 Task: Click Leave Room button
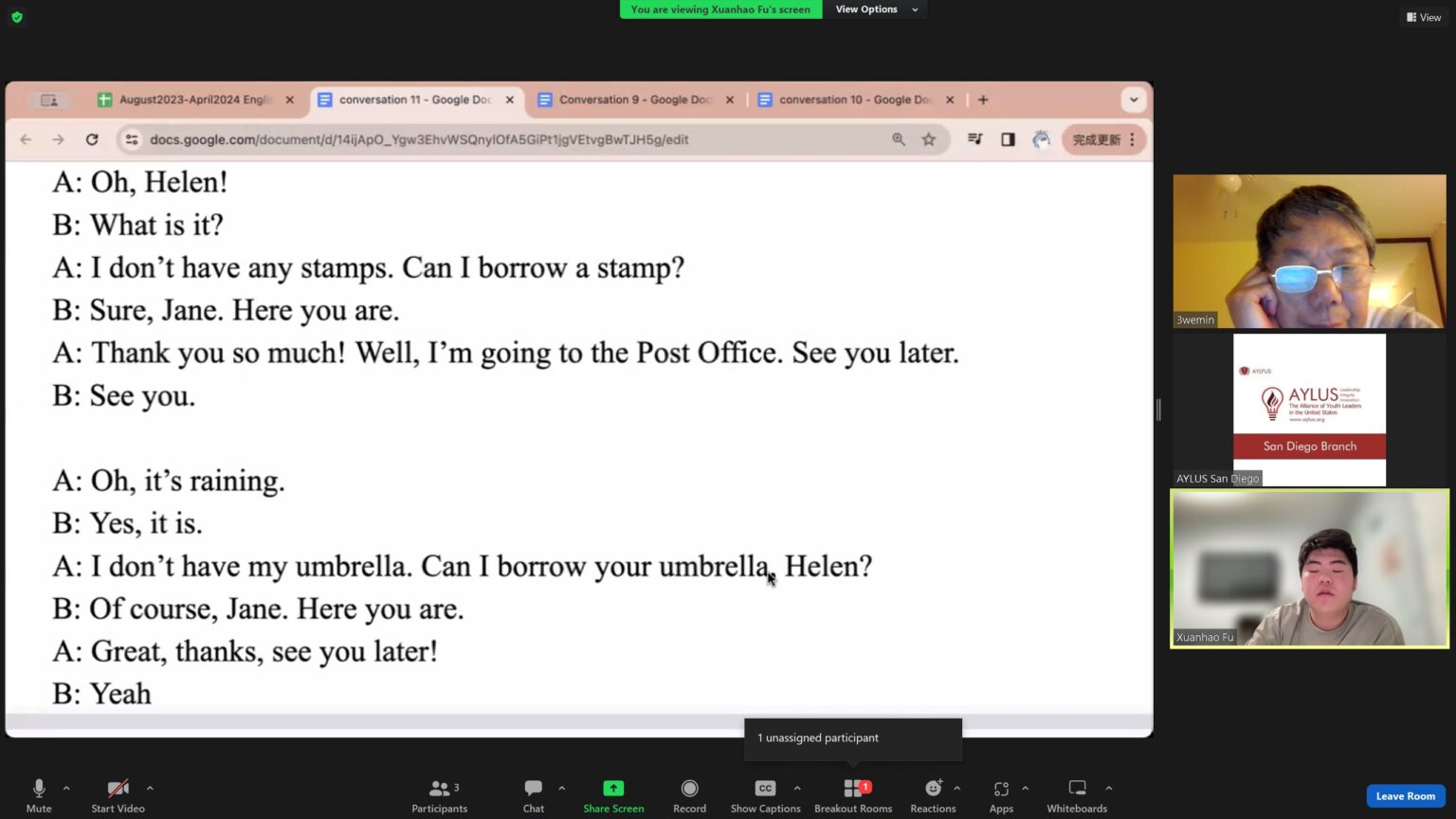coord(1405,796)
